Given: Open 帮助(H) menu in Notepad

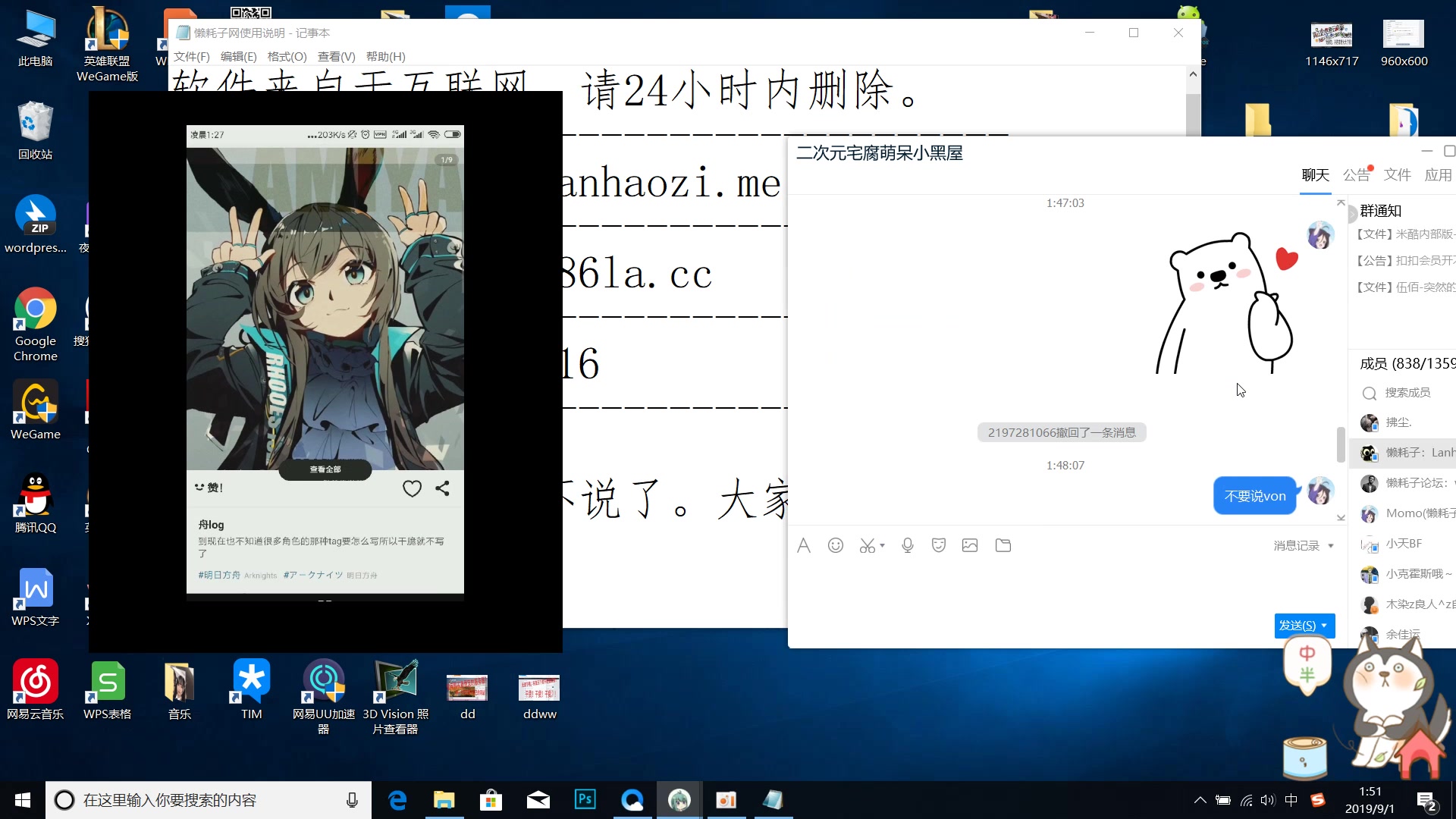Looking at the screenshot, I should (385, 57).
